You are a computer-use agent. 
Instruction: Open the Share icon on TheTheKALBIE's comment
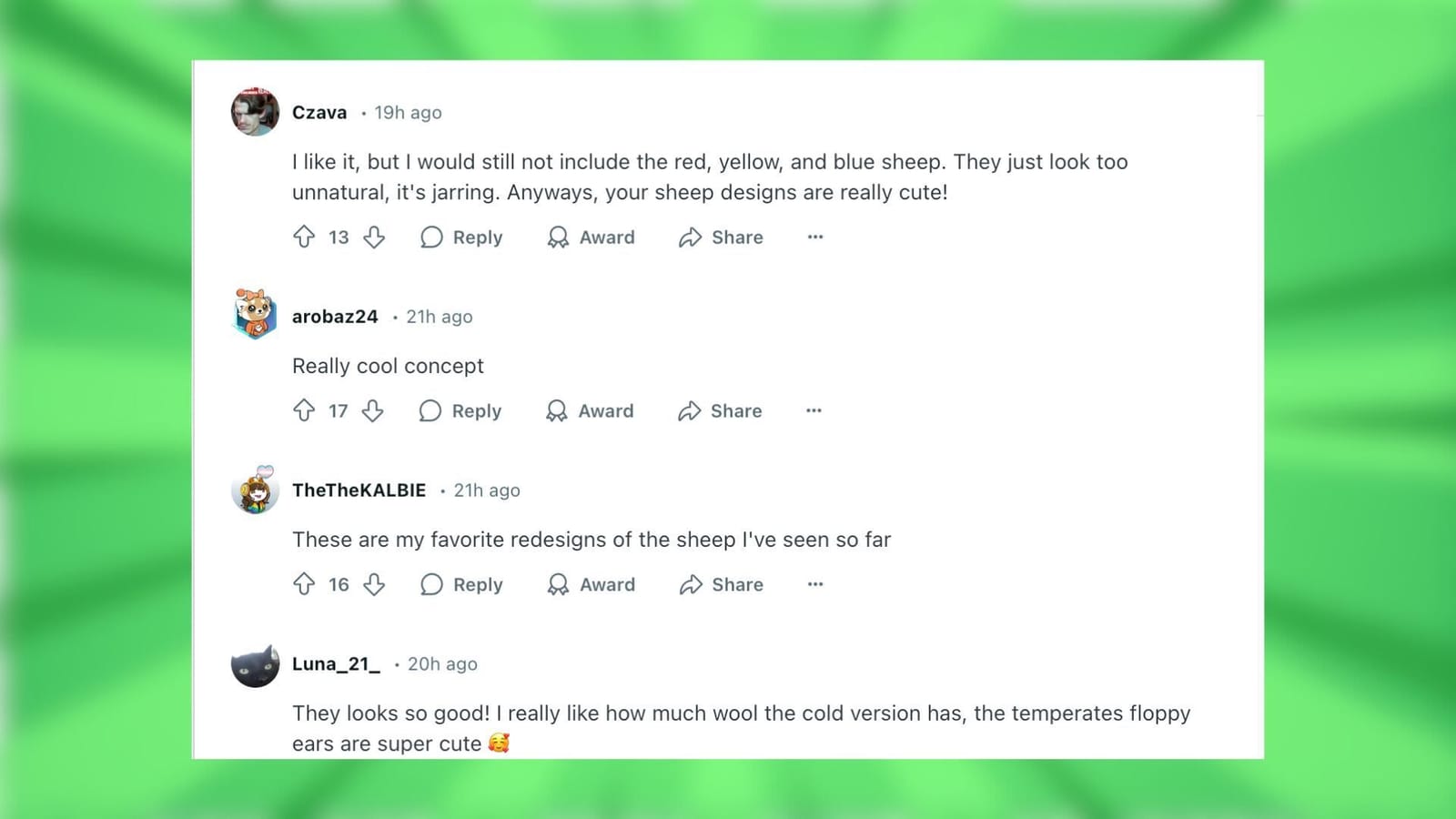(693, 584)
